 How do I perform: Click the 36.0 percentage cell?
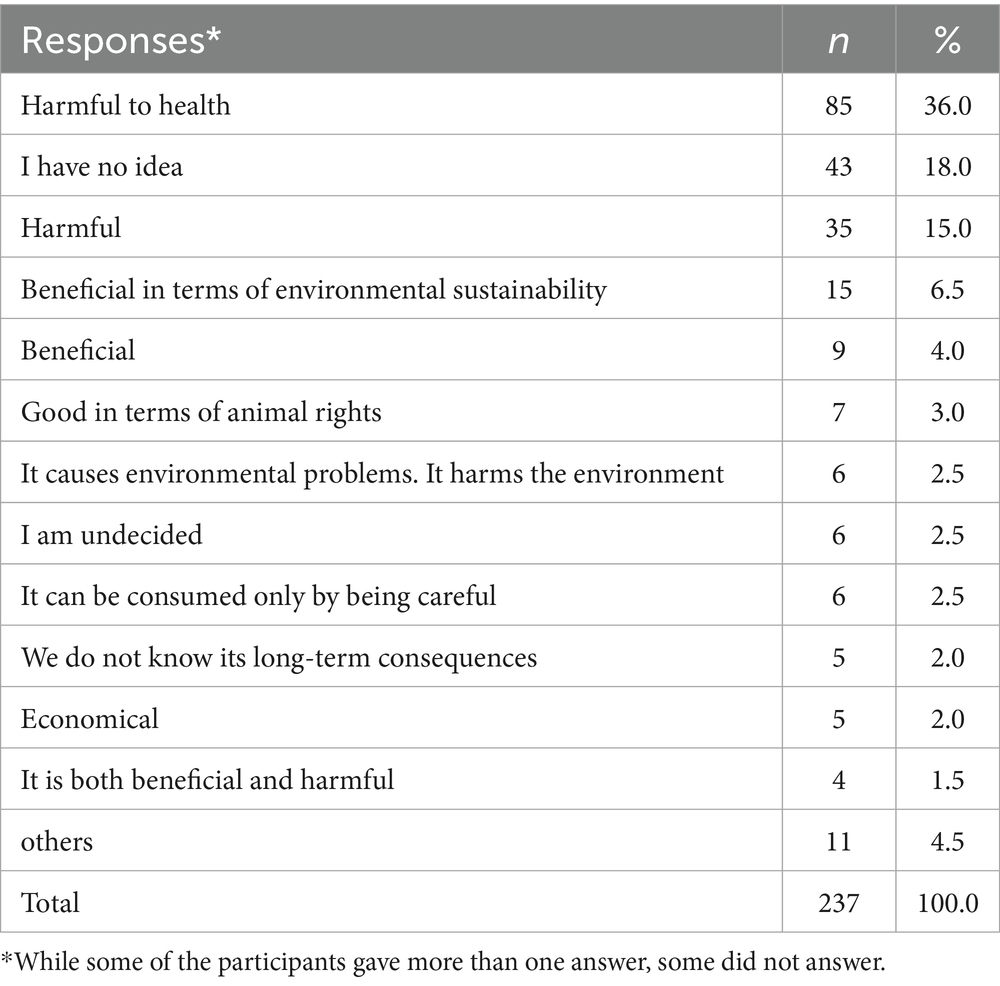tap(946, 105)
